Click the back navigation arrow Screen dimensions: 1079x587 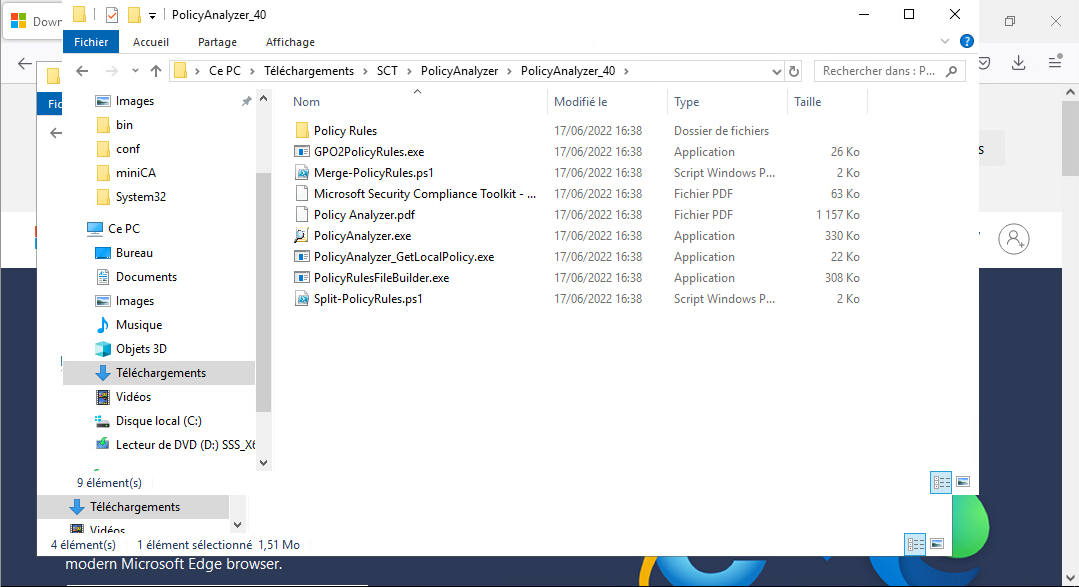(x=82, y=71)
